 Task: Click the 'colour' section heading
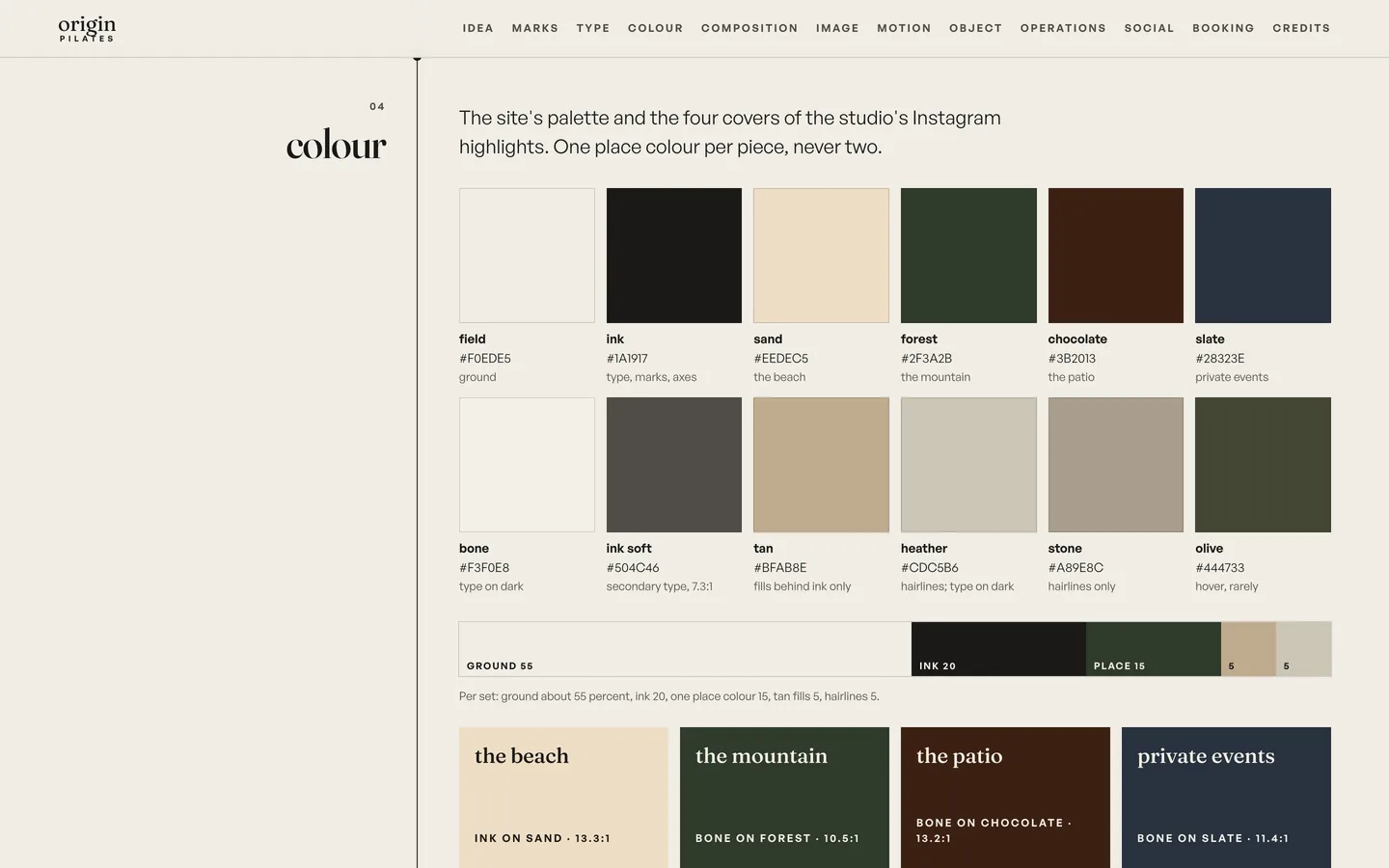(x=336, y=146)
